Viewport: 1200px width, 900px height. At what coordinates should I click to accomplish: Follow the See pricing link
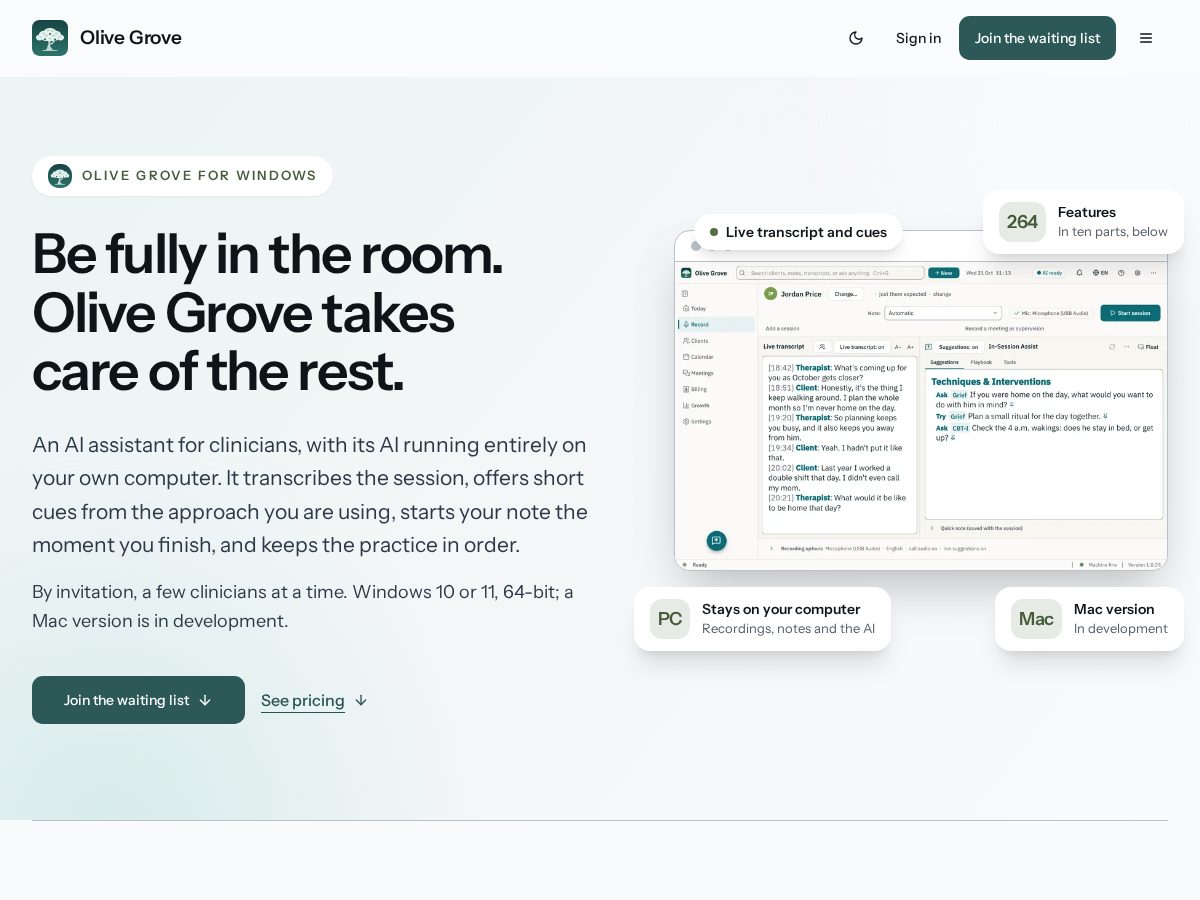point(314,700)
